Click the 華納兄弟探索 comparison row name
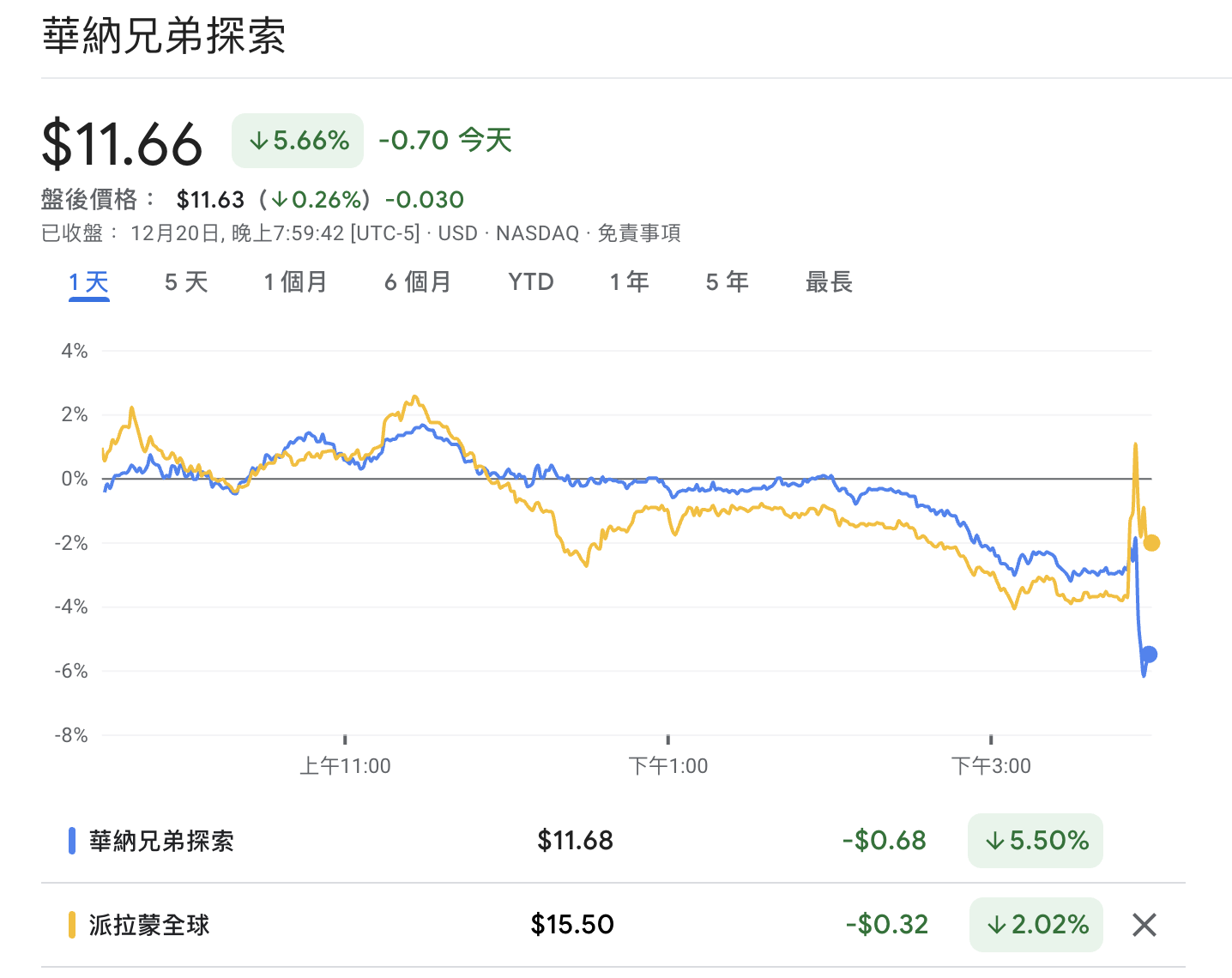Image resolution: width=1232 pixels, height=978 pixels. coord(161,841)
